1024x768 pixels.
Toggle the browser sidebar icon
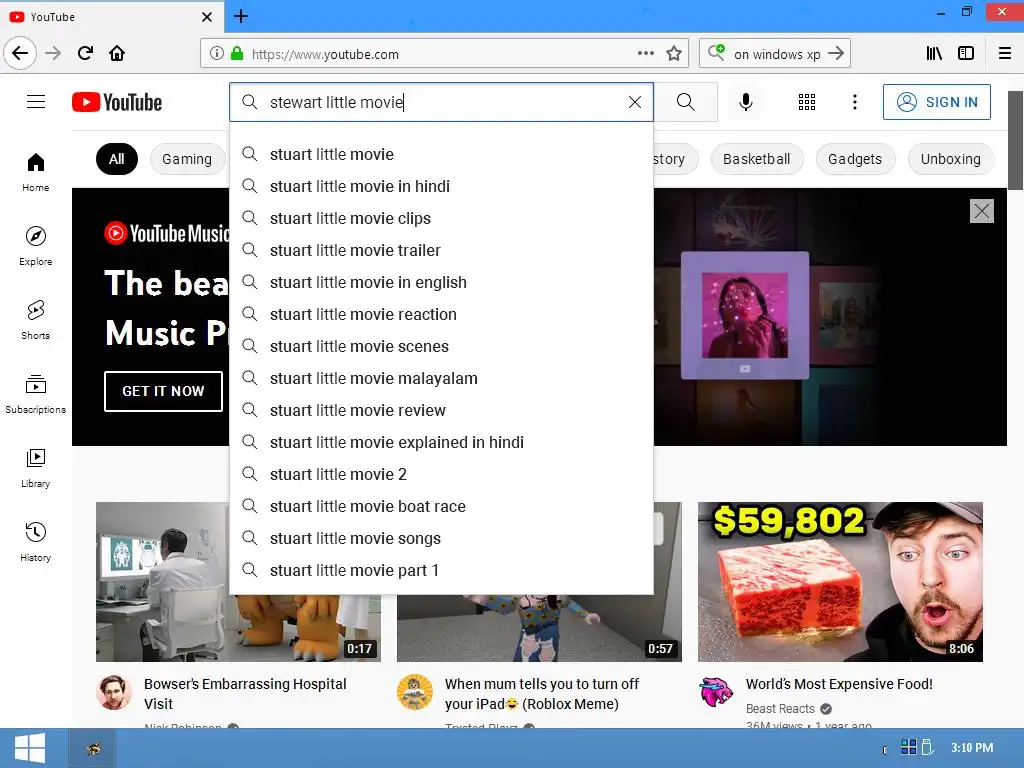966,54
